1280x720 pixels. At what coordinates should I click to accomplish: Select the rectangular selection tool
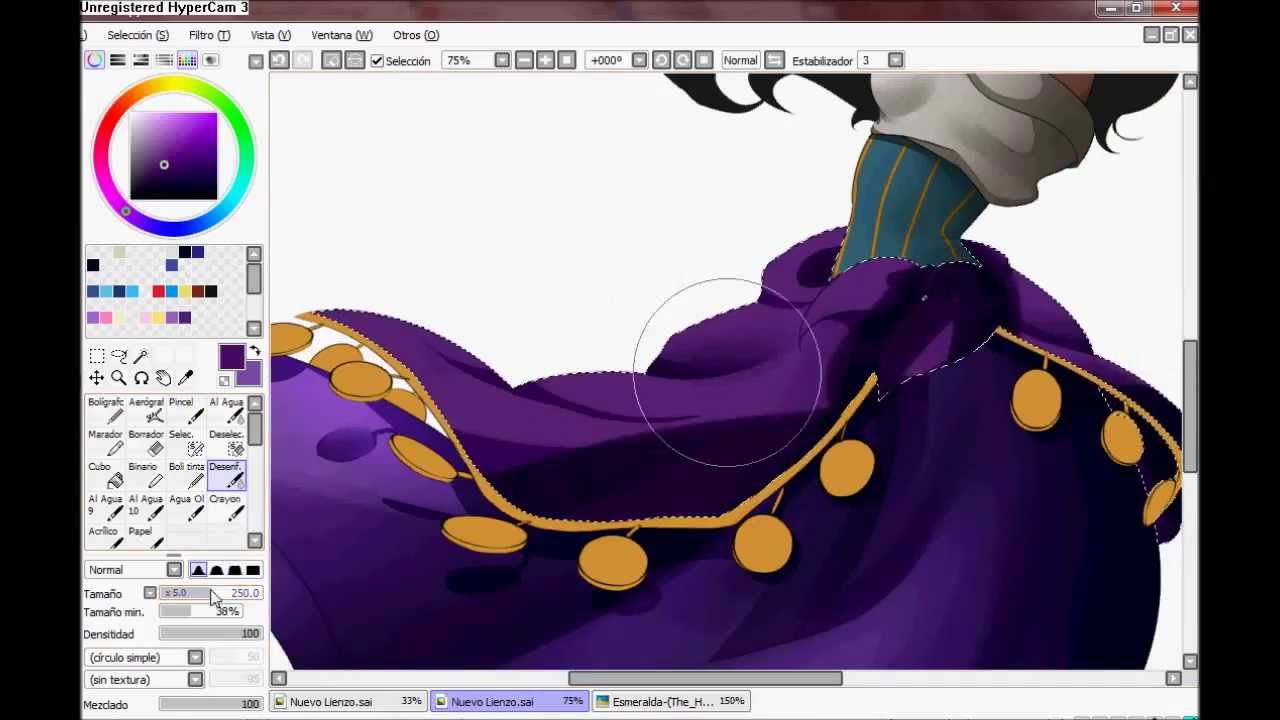click(97, 356)
